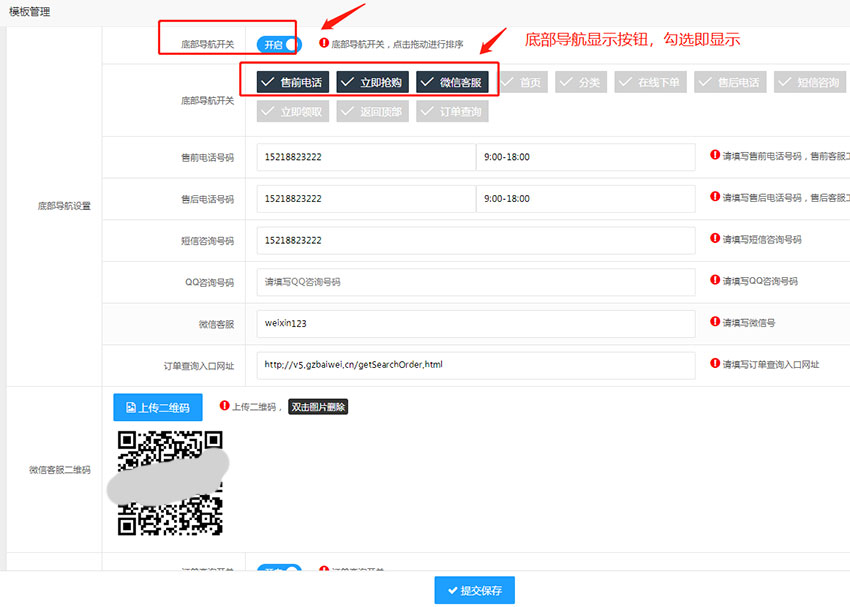Click the QQ咨询号码 row label

click(x=210, y=282)
